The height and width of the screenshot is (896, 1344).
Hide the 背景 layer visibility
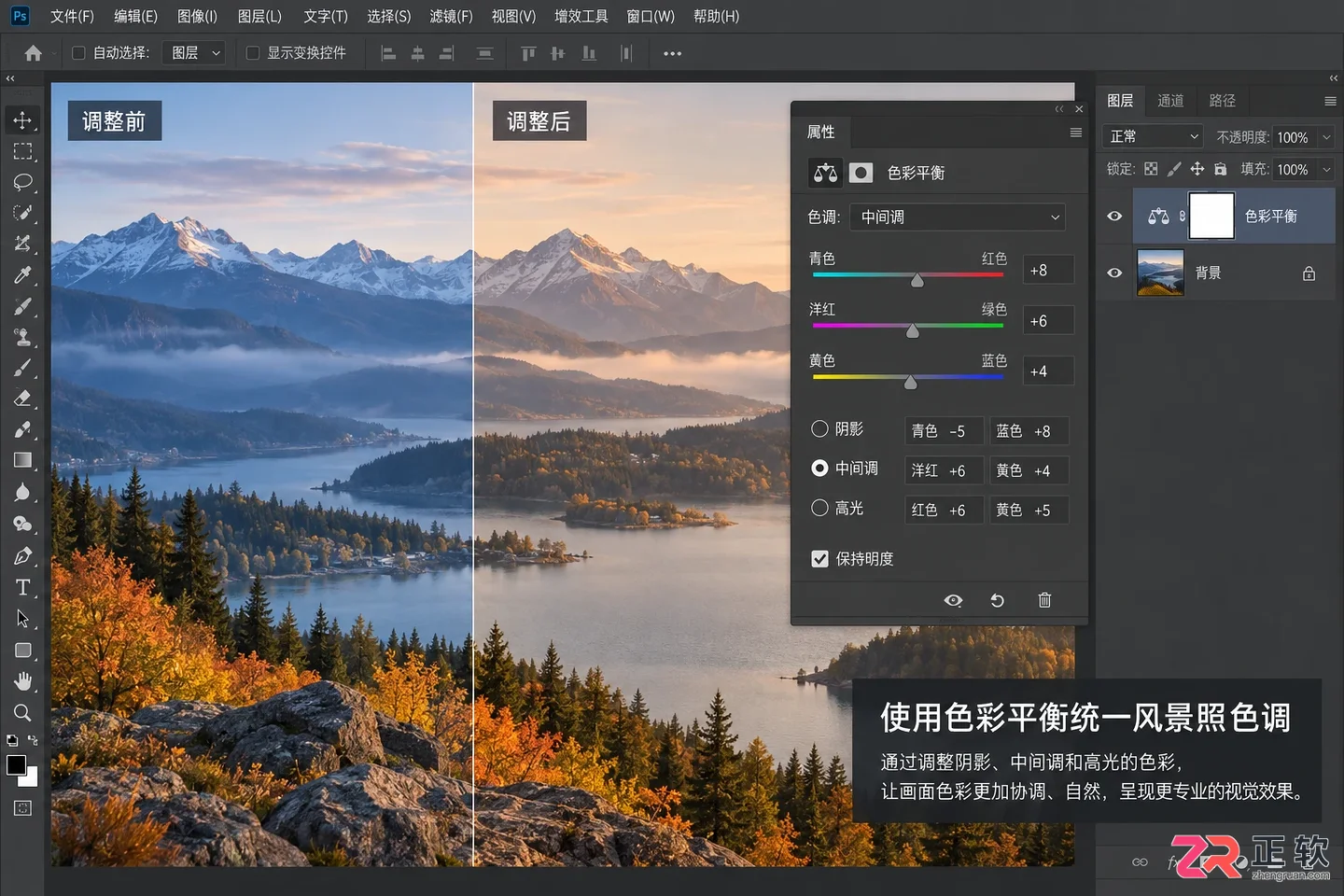1114,273
